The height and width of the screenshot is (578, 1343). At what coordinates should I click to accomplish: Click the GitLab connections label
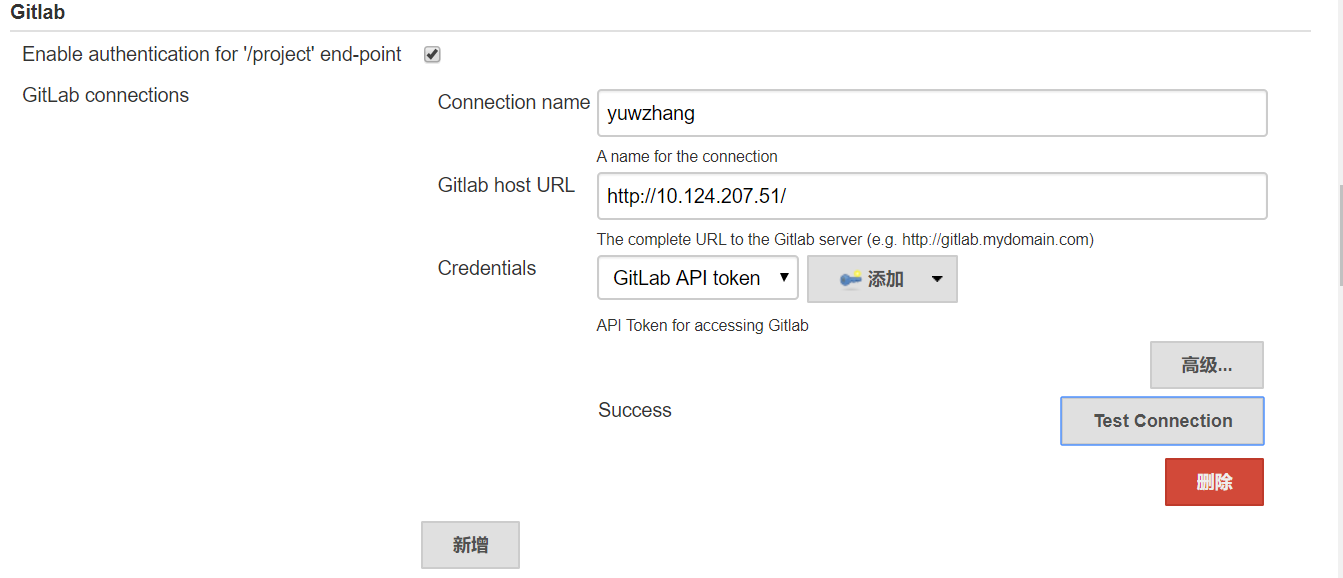(105, 95)
